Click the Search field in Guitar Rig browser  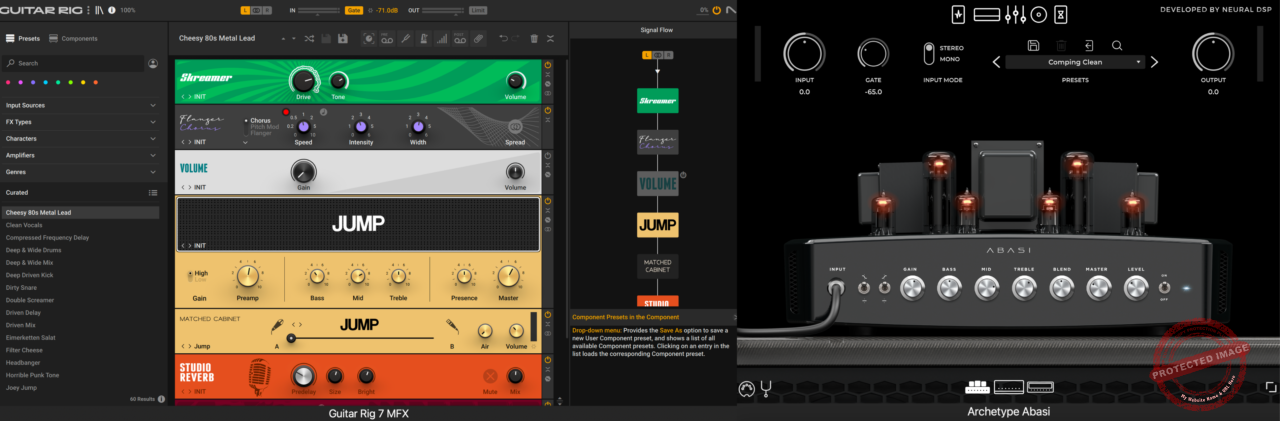pos(74,63)
